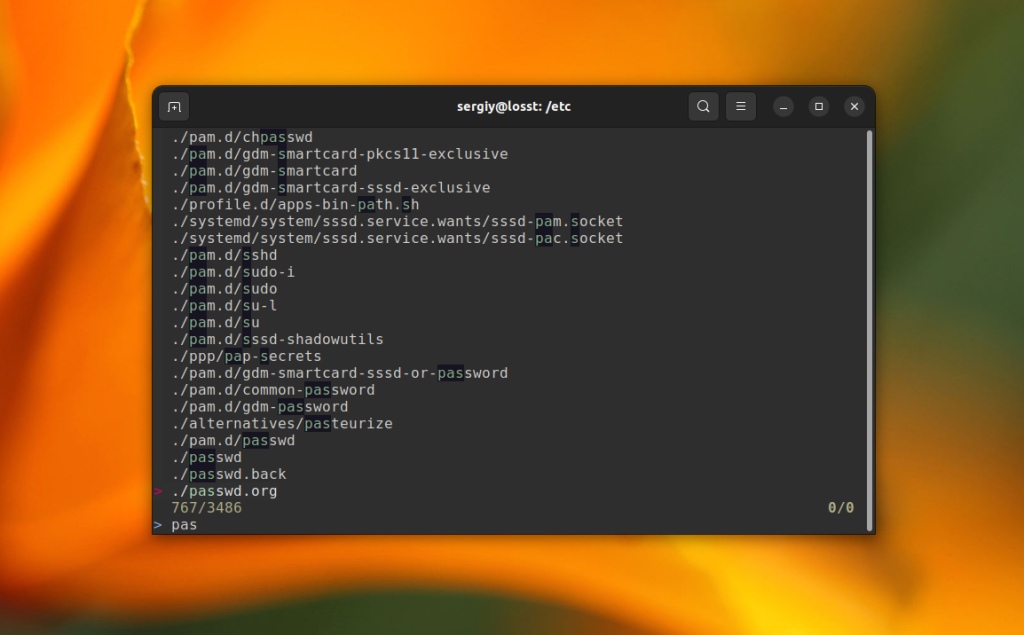The height and width of the screenshot is (635, 1024).
Task: Click the 767/3486 match counter
Action: [x=206, y=508]
